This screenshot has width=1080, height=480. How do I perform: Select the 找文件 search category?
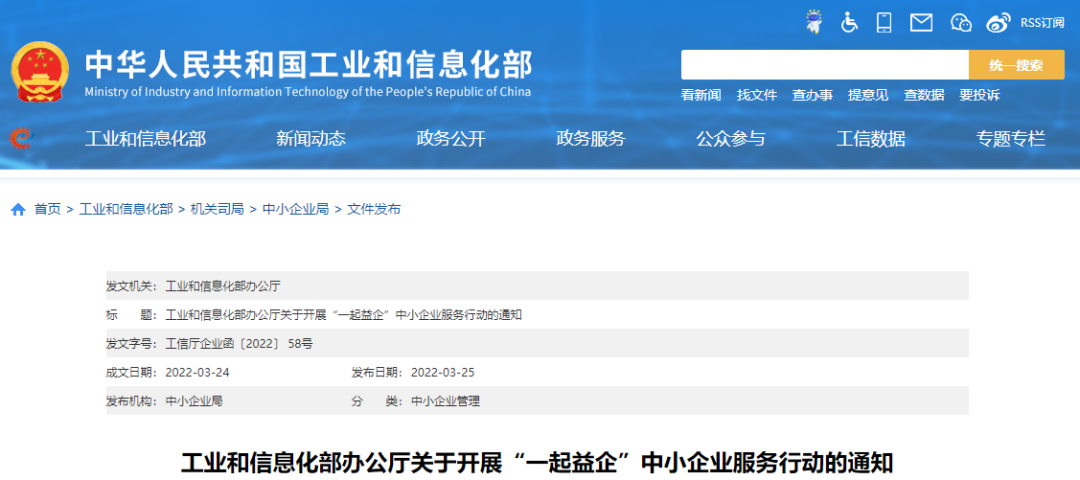(757, 95)
